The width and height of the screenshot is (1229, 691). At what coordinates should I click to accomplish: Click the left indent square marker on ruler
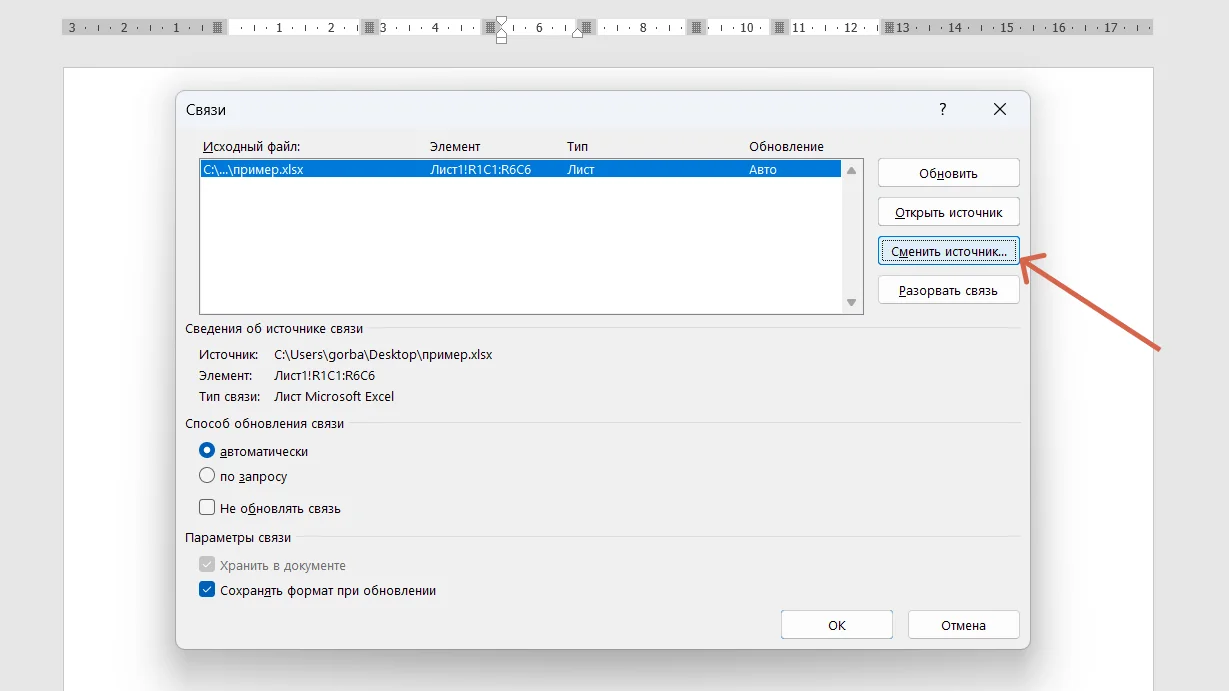[501, 39]
